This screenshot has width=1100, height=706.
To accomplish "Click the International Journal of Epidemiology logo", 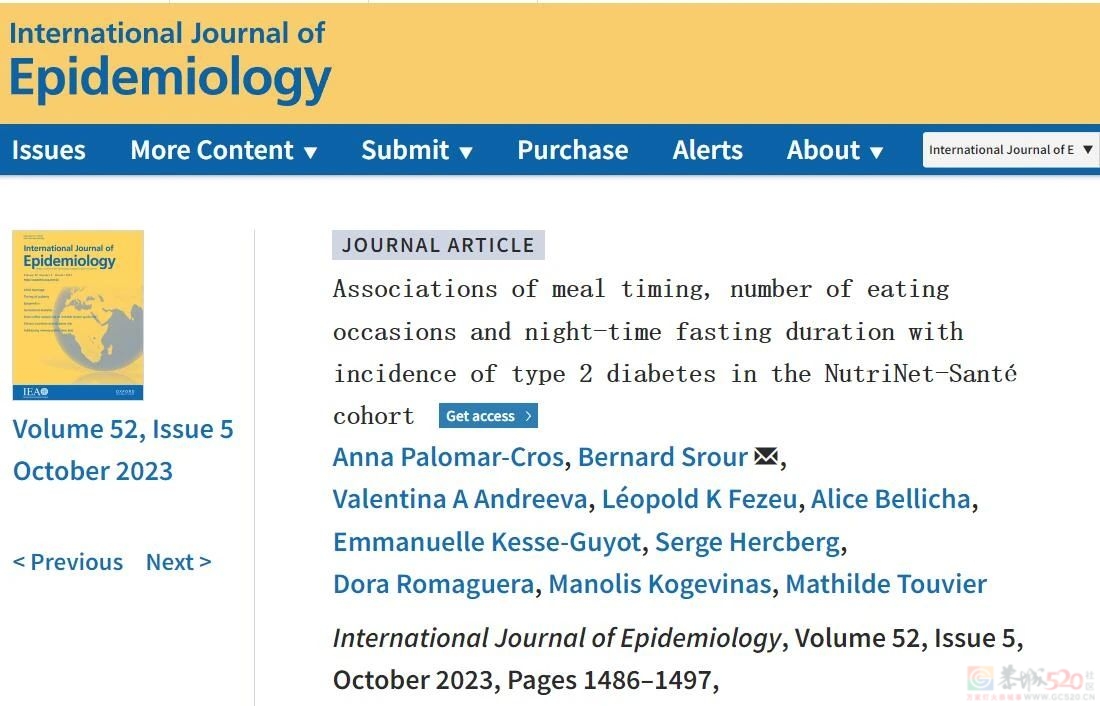I will [x=169, y=60].
